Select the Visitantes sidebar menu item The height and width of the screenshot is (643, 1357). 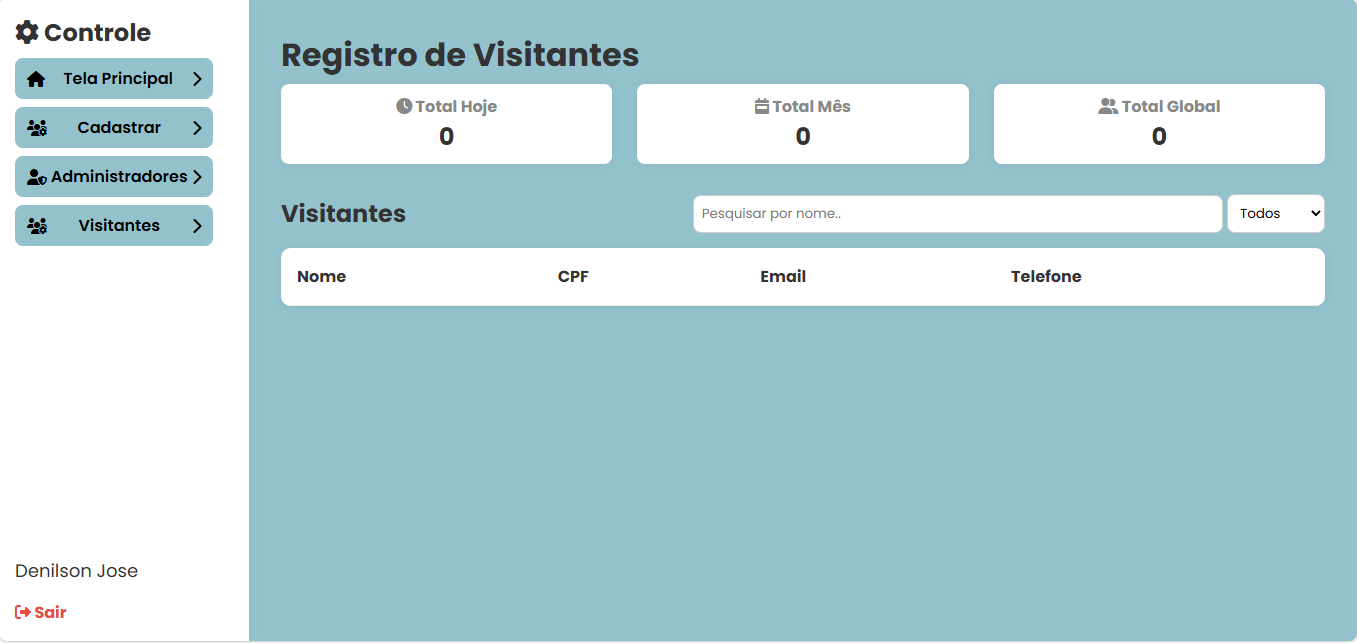coord(114,226)
